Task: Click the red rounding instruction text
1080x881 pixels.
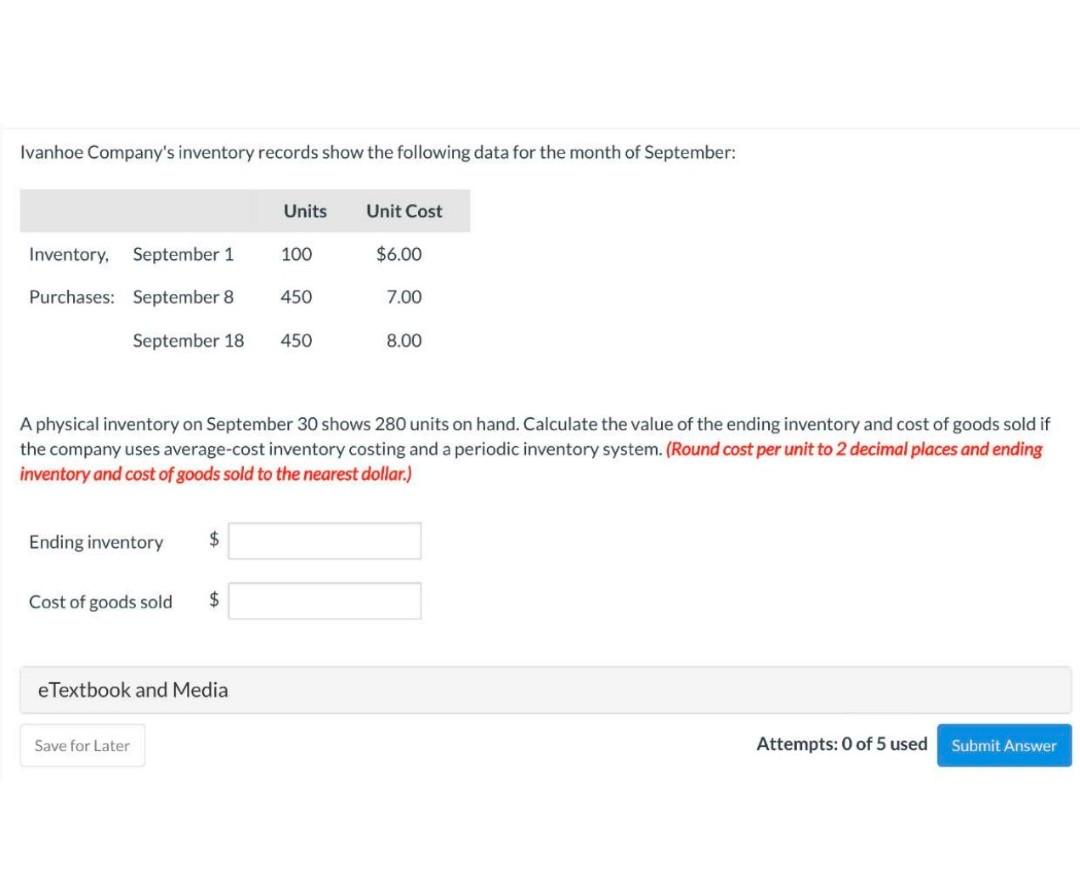Action: [x=530, y=462]
